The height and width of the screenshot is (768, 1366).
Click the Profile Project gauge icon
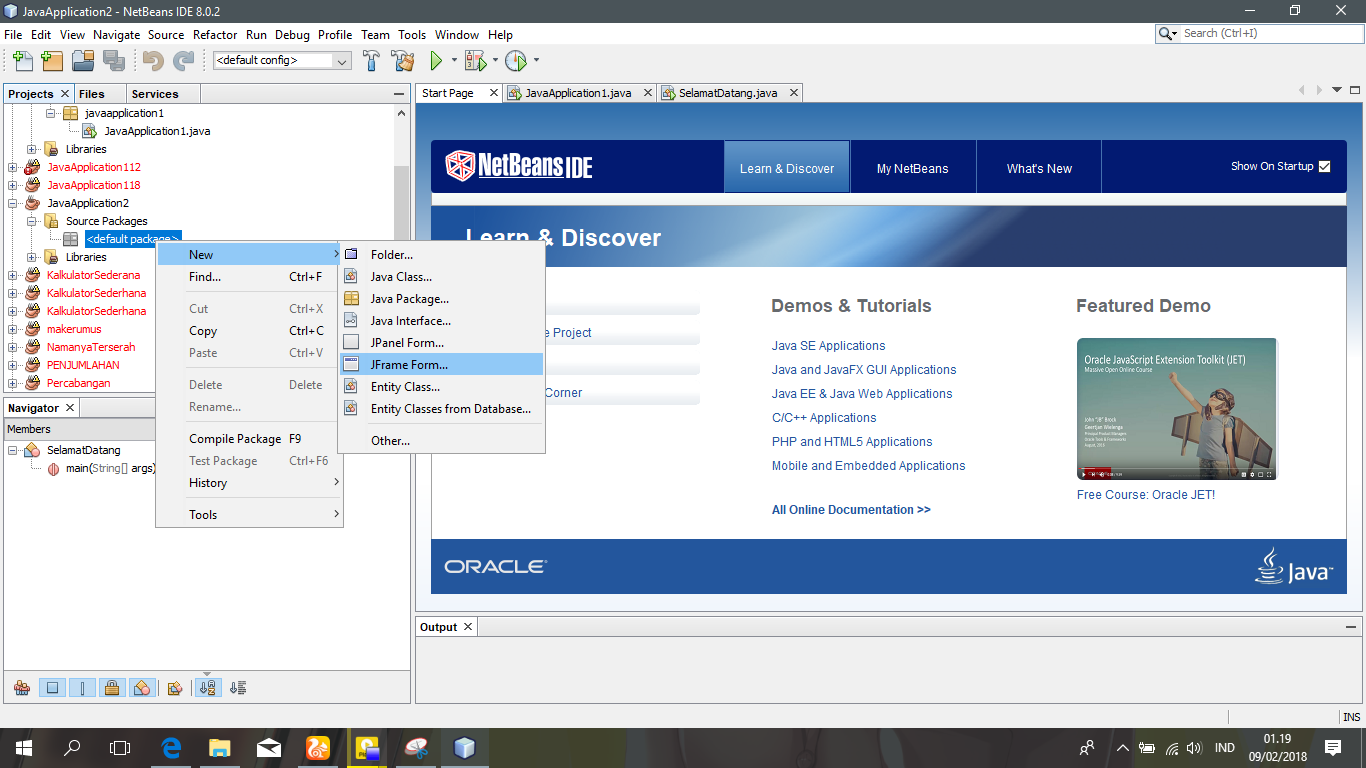(x=515, y=61)
